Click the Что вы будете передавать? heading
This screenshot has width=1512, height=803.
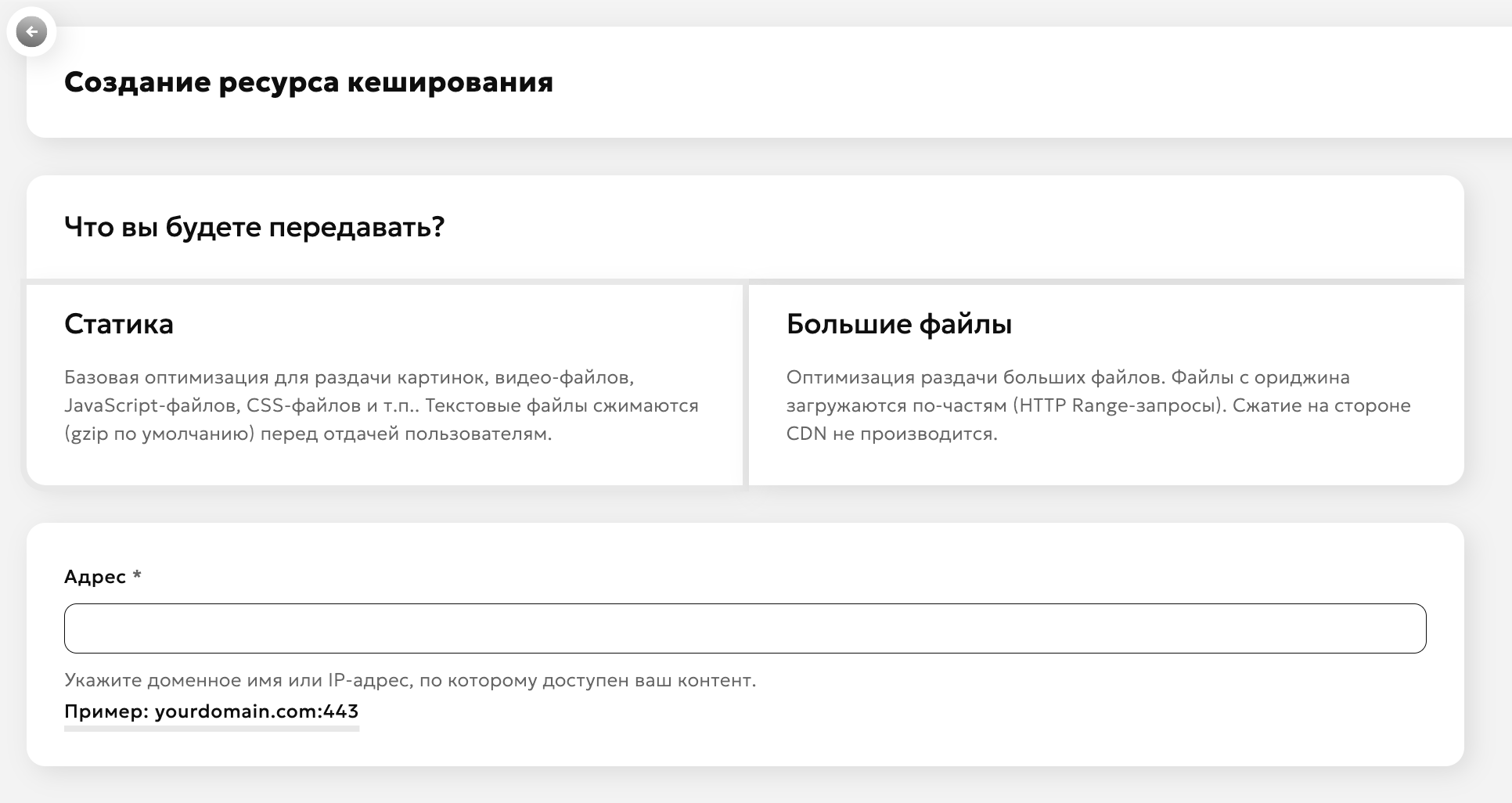tap(254, 227)
